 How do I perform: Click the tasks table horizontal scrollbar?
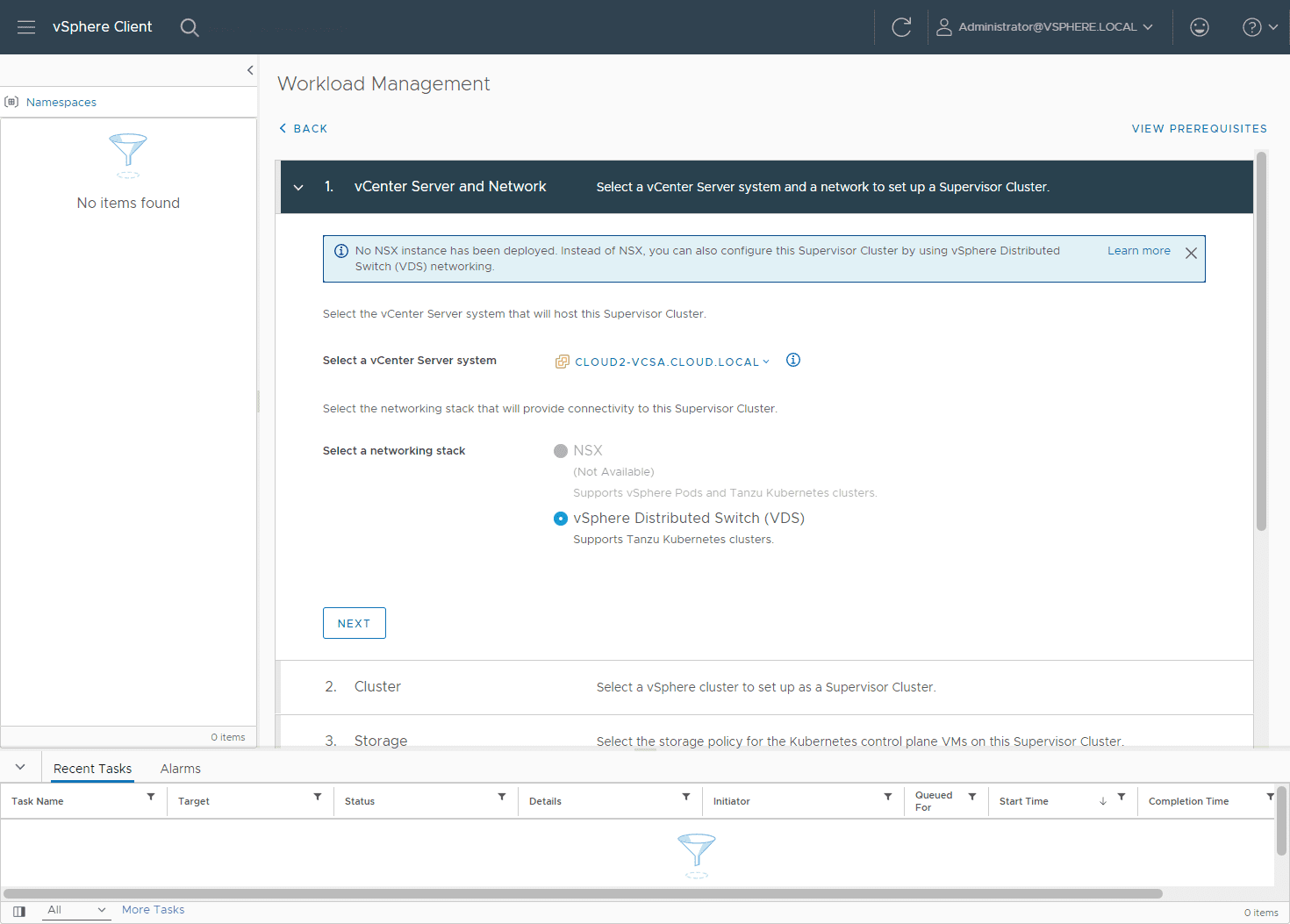coord(583,893)
